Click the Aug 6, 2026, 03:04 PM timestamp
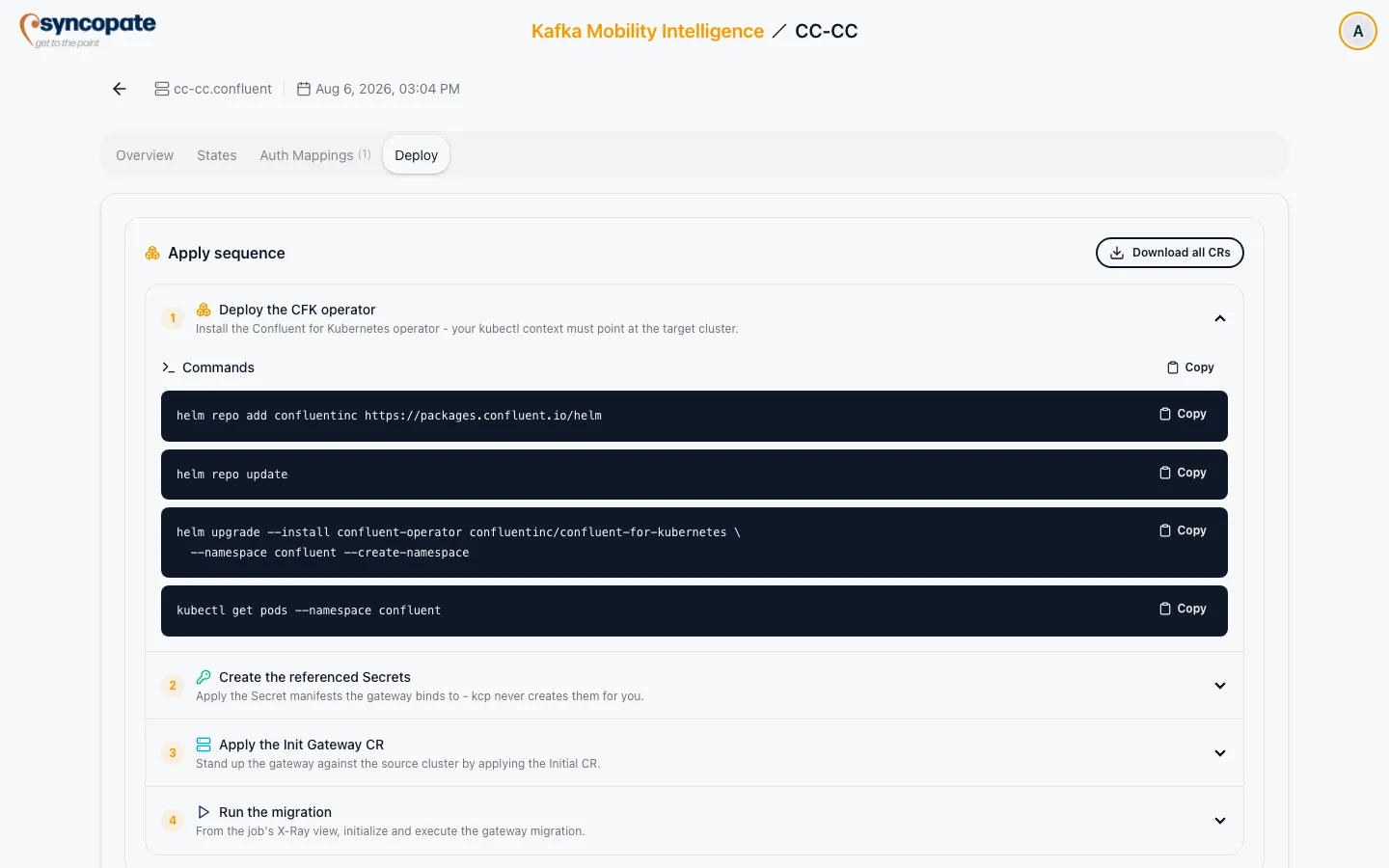Image resolution: width=1389 pixels, height=868 pixels. coord(388,89)
